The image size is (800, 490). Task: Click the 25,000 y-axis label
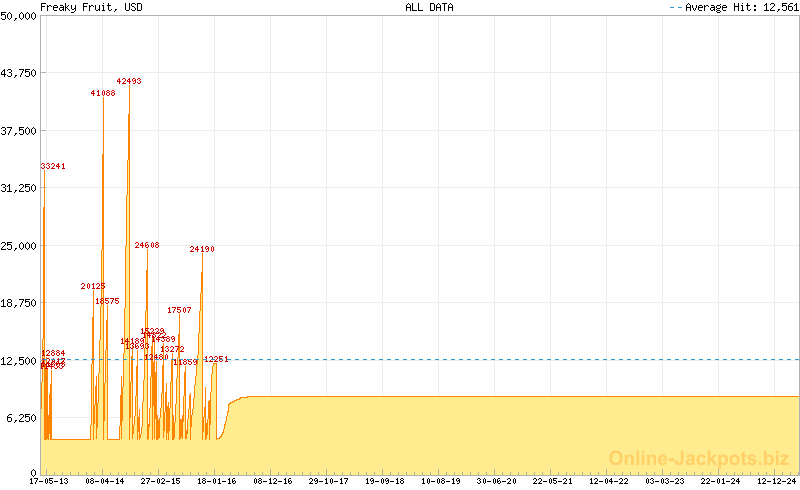pos(18,245)
